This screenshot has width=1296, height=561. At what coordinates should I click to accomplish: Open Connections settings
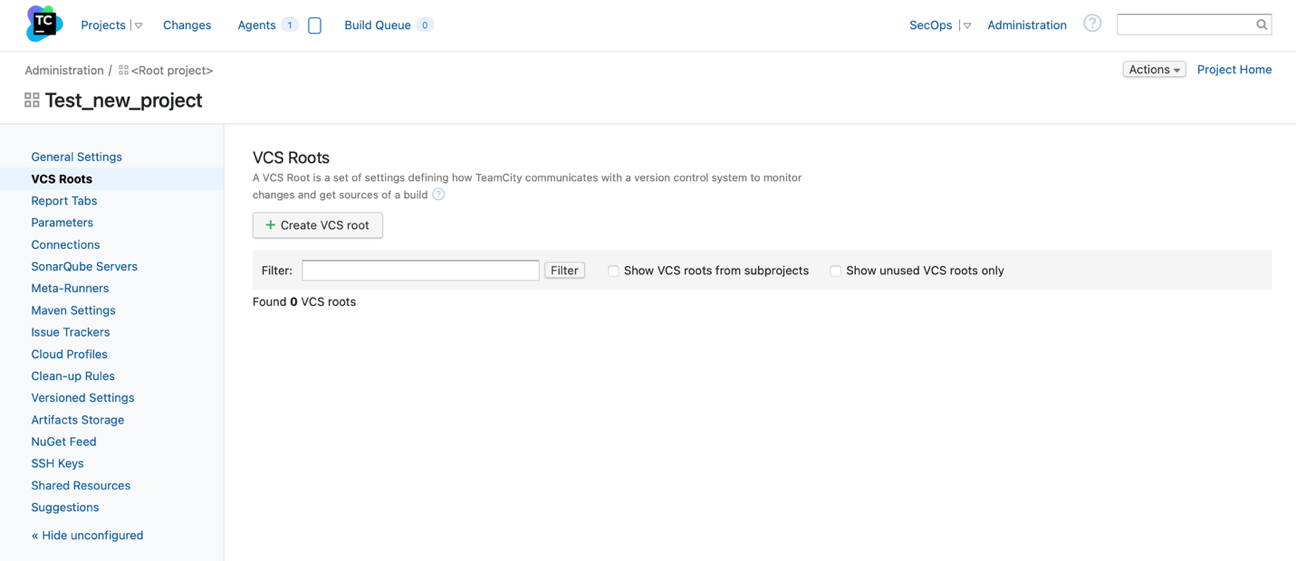pyautogui.click(x=65, y=245)
